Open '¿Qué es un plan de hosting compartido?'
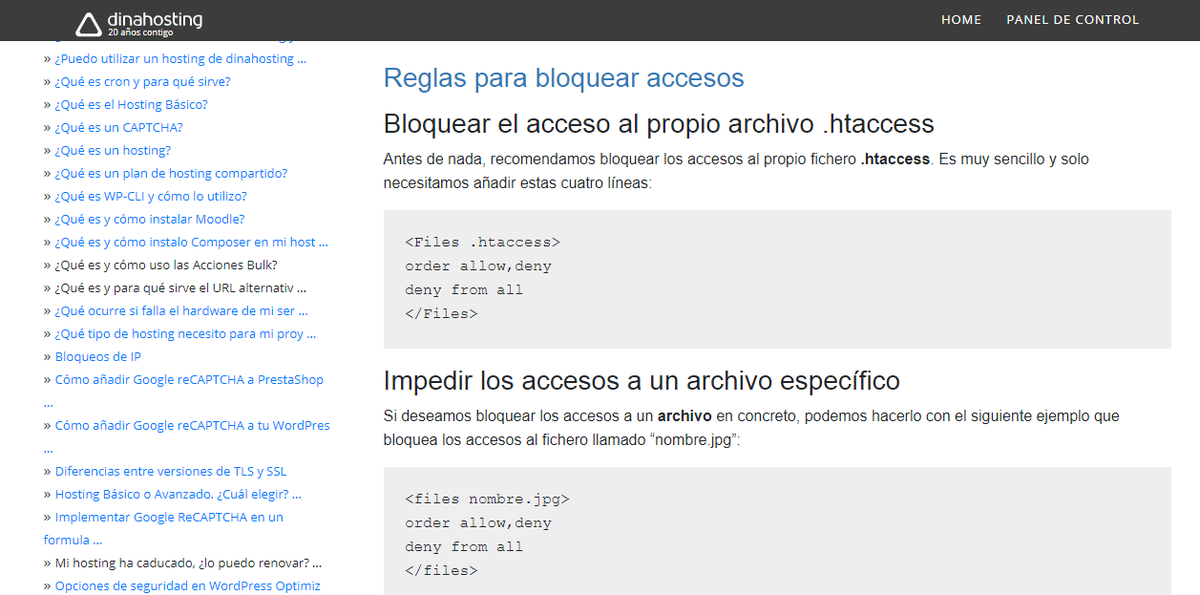The height and width of the screenshot is (595, 1200). click(171, 174)
